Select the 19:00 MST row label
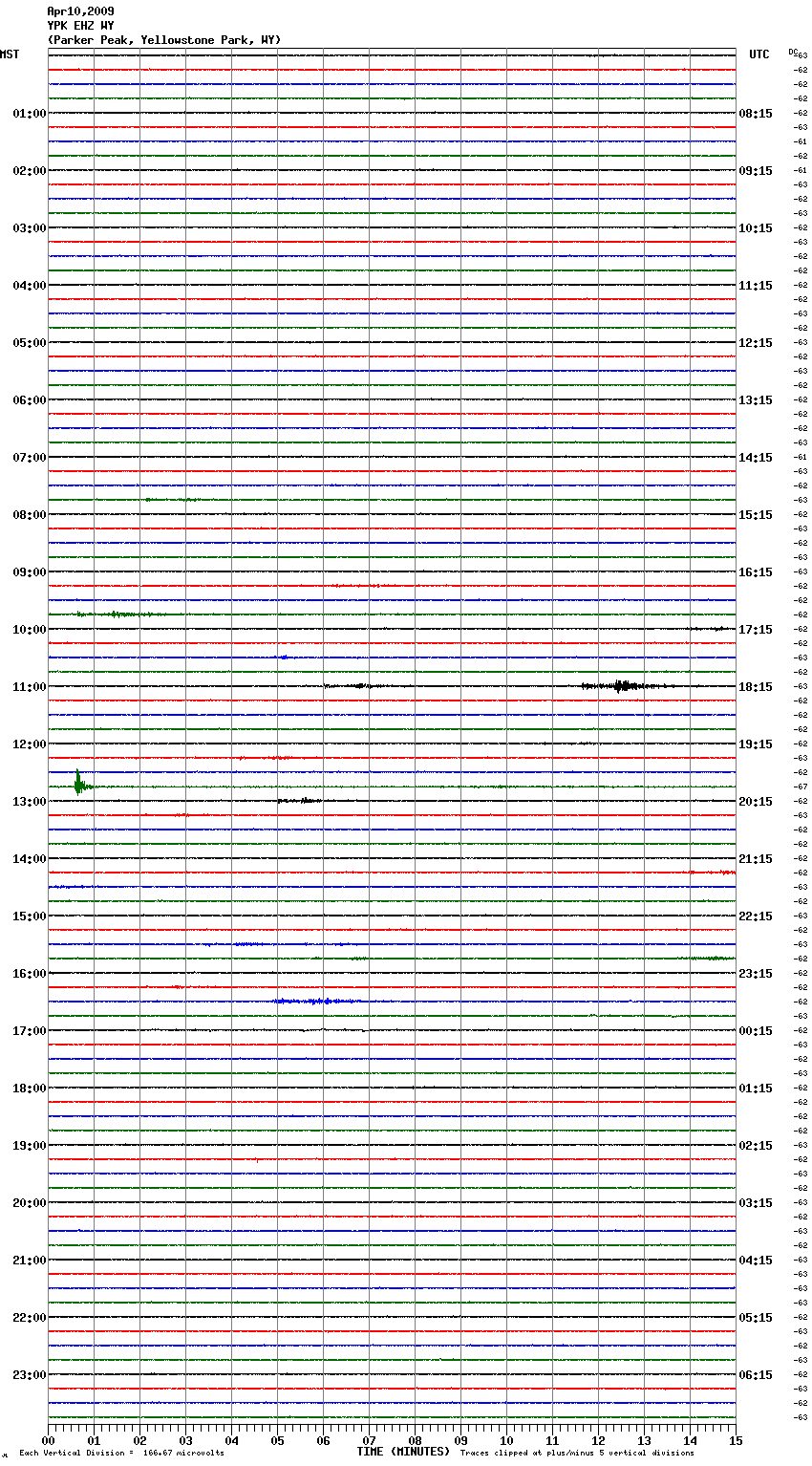This screenshot has width=812, height=1466. click(30, 1146)
